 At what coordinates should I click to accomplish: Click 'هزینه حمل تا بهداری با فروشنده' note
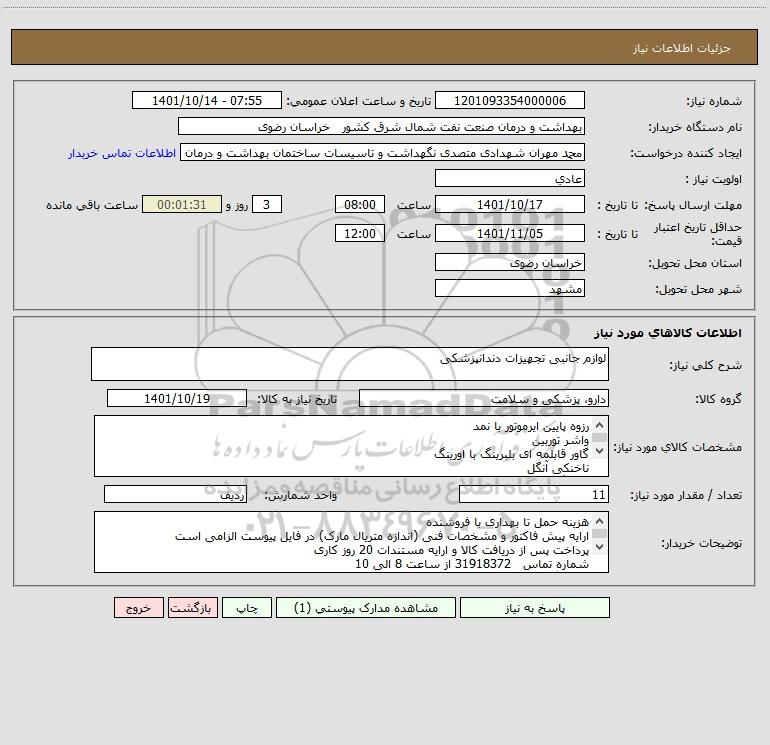(507, 522)
